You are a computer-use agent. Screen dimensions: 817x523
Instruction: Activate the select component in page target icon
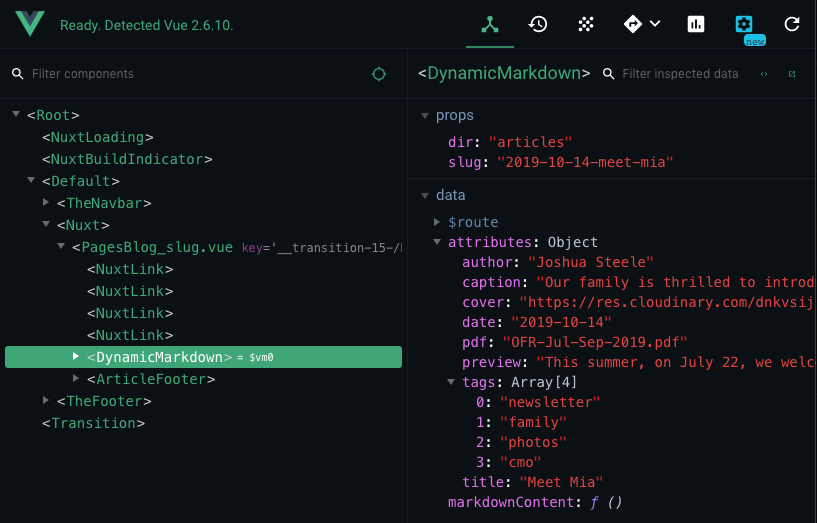(x=379, y=74)
